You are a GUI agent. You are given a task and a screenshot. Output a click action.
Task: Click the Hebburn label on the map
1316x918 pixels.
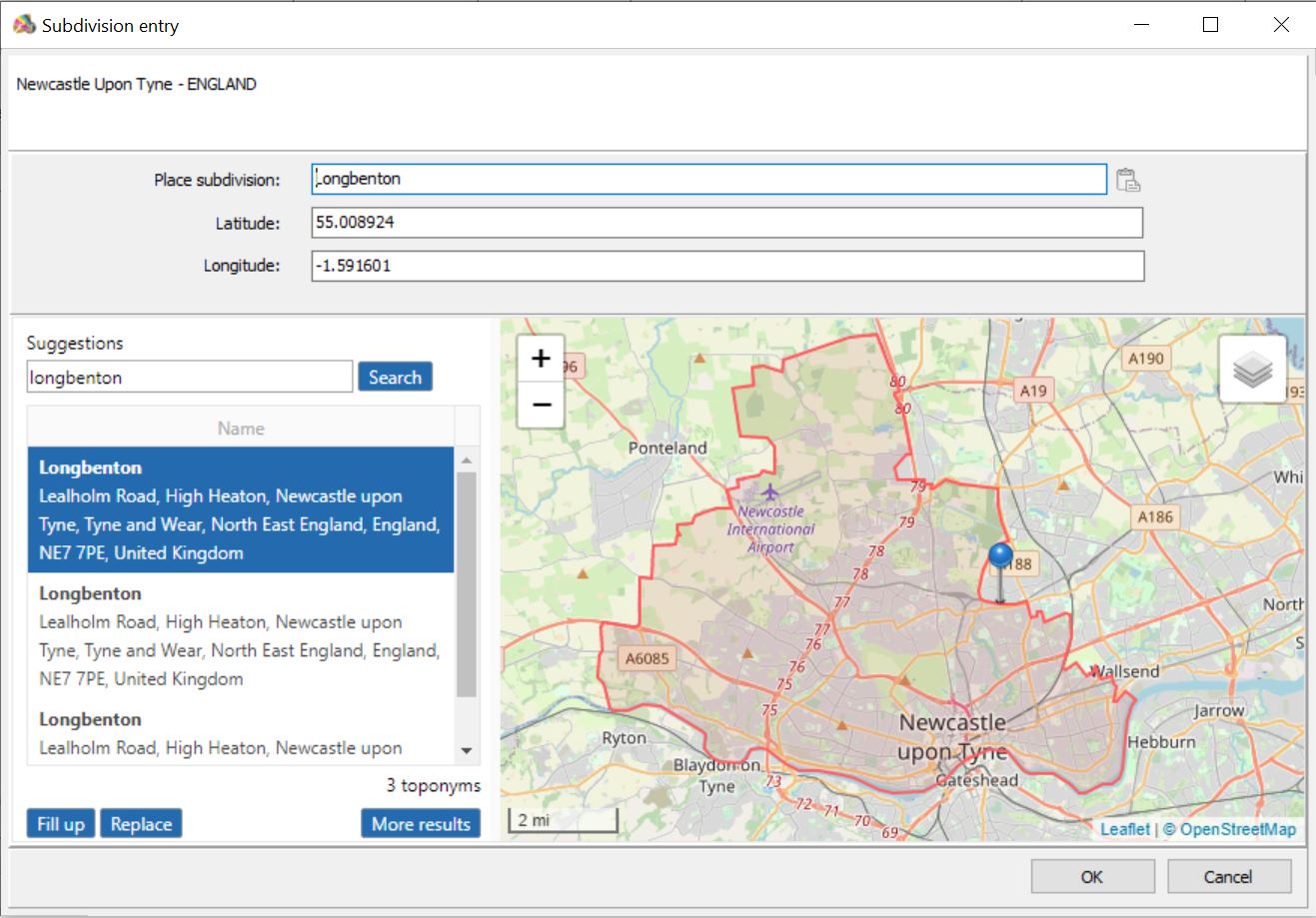click(1161, 742)
